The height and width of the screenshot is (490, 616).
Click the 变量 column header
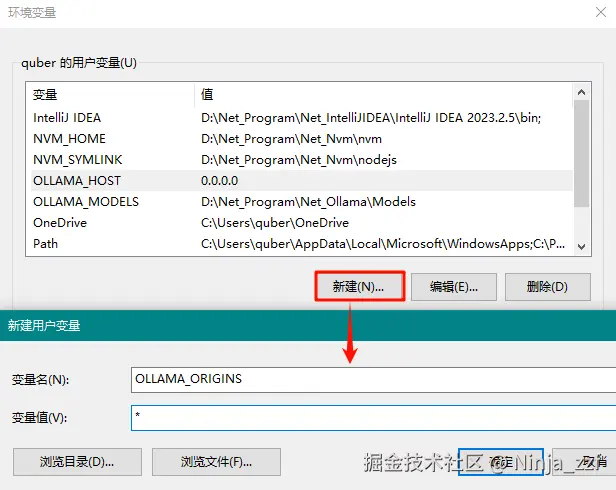click(110, 94)
